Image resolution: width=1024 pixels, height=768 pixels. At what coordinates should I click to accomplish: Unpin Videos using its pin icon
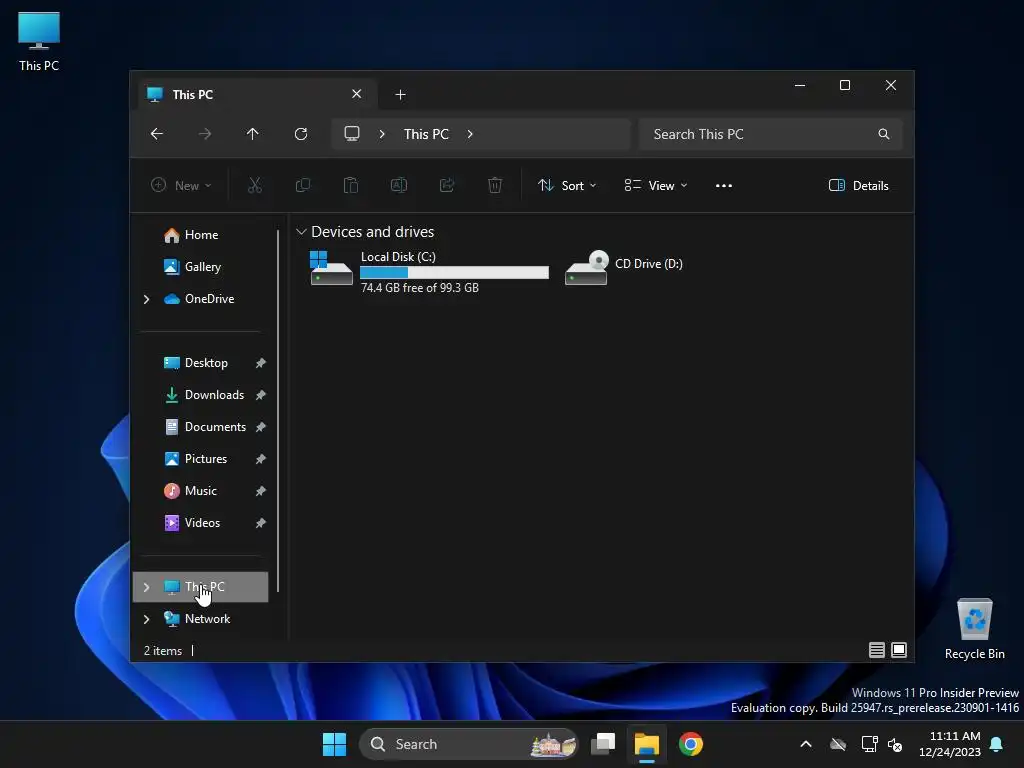tap(261, 523)
